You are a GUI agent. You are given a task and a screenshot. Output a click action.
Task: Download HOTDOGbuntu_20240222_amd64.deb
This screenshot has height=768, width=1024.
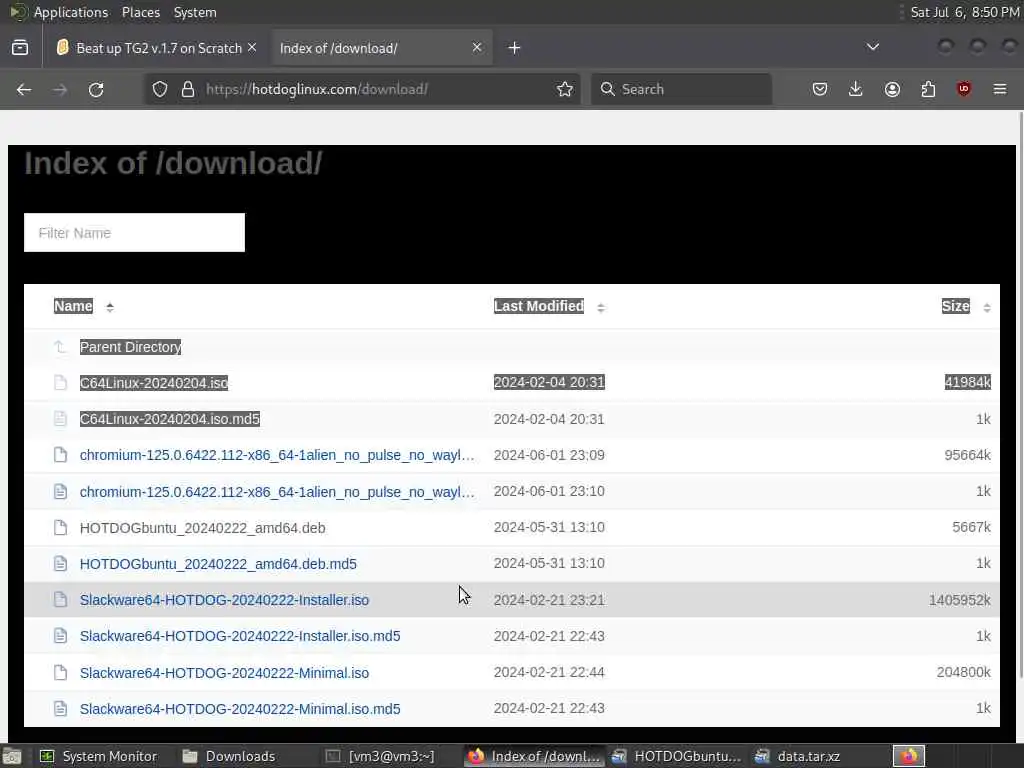click(202, 528)
